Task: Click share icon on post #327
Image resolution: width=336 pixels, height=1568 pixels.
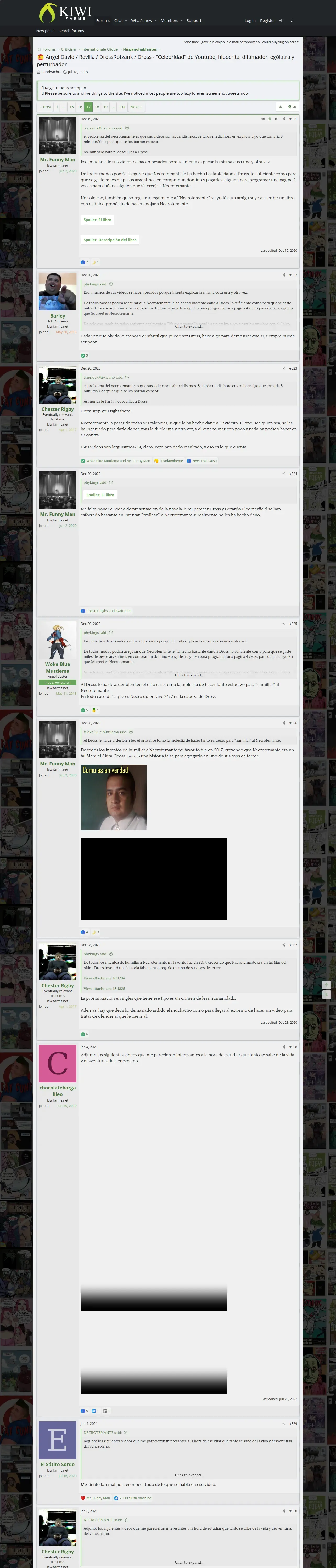Action: 284,945
